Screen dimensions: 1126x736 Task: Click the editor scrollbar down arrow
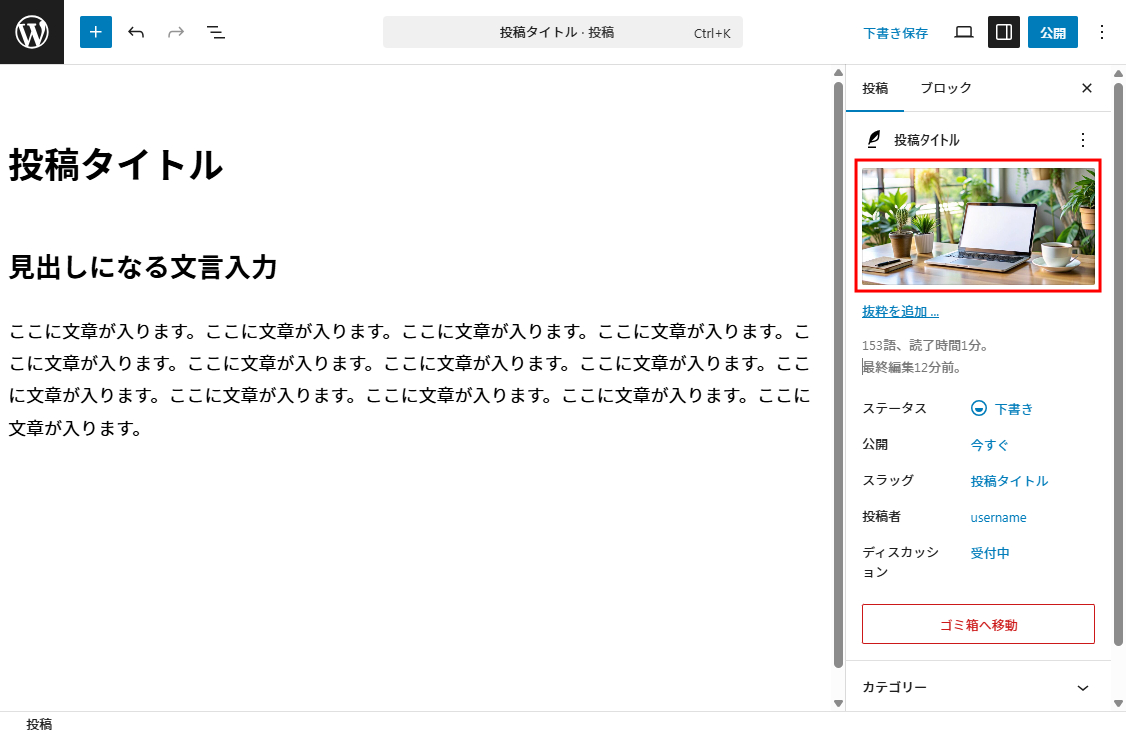[838, 704]
